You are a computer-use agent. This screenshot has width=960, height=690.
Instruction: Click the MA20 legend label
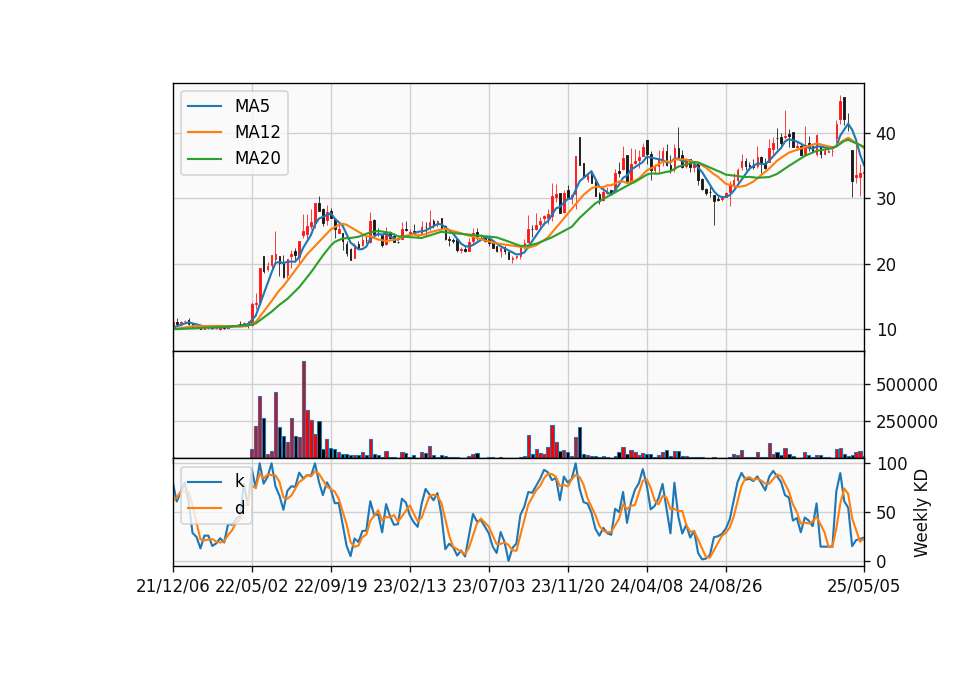pos(257,159)
